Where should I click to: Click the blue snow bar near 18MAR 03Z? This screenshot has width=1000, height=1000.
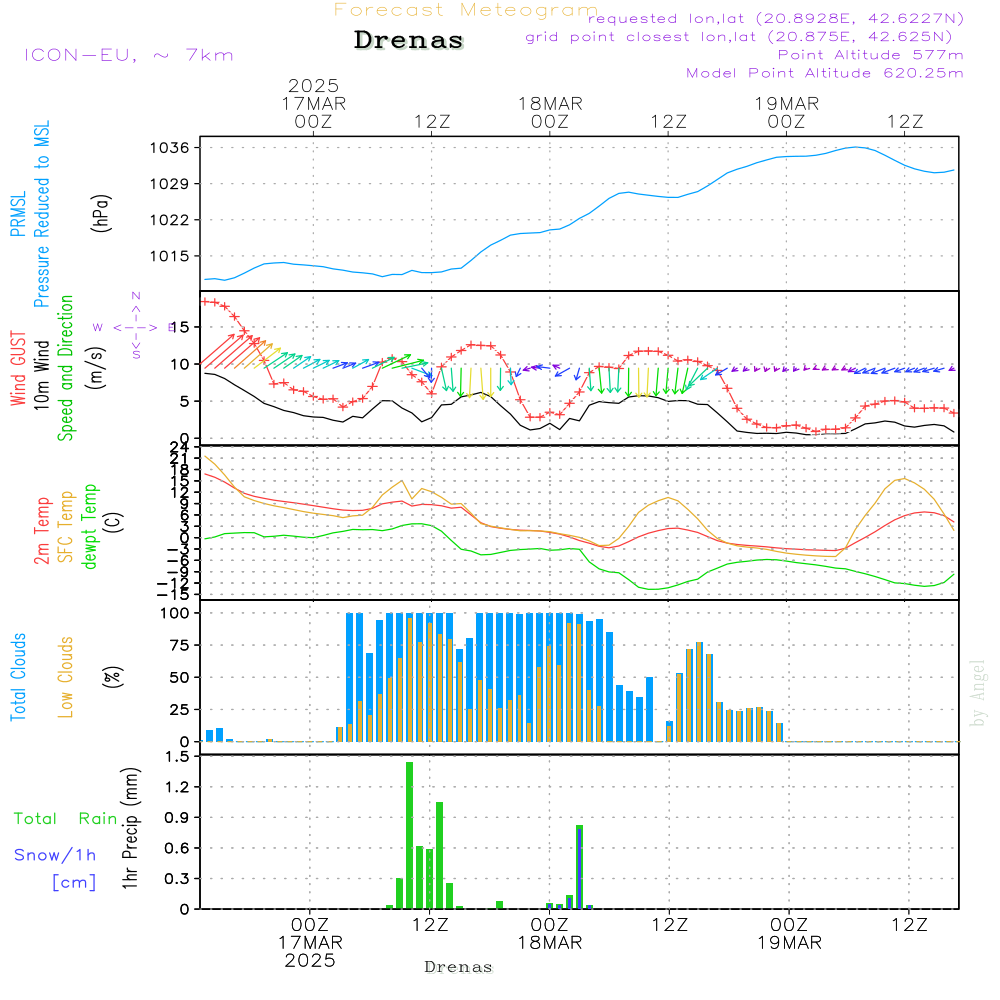click(579, 868)
